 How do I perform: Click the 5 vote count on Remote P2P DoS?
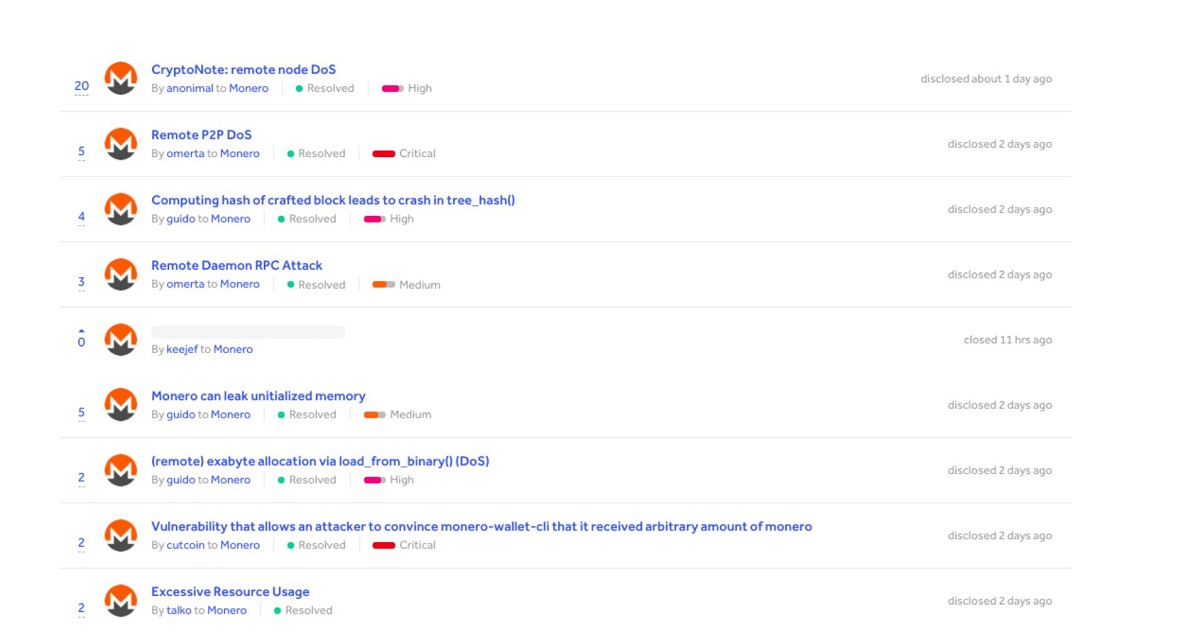point(82,152)
